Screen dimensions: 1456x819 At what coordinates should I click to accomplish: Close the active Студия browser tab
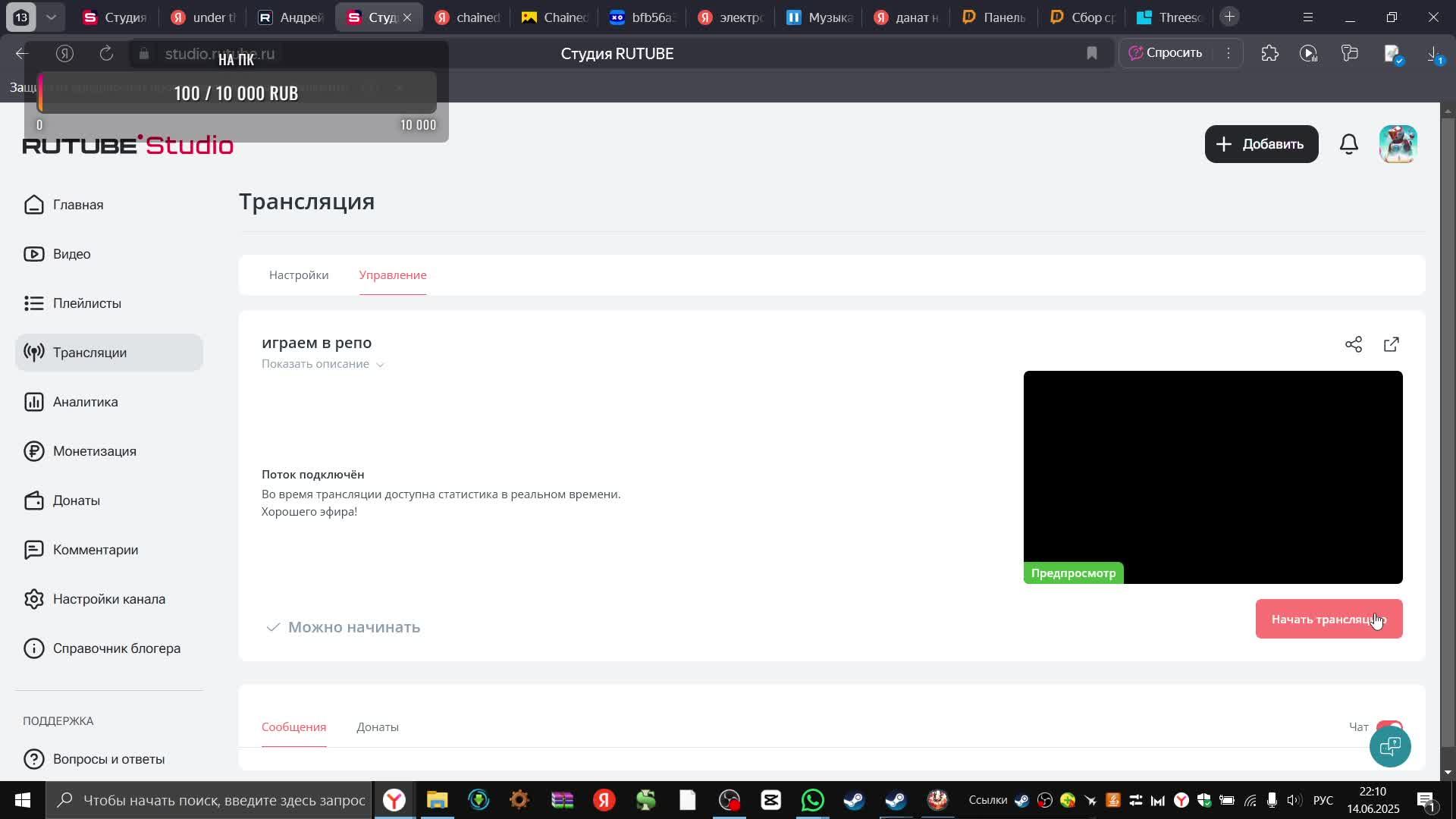coord(407,17)
